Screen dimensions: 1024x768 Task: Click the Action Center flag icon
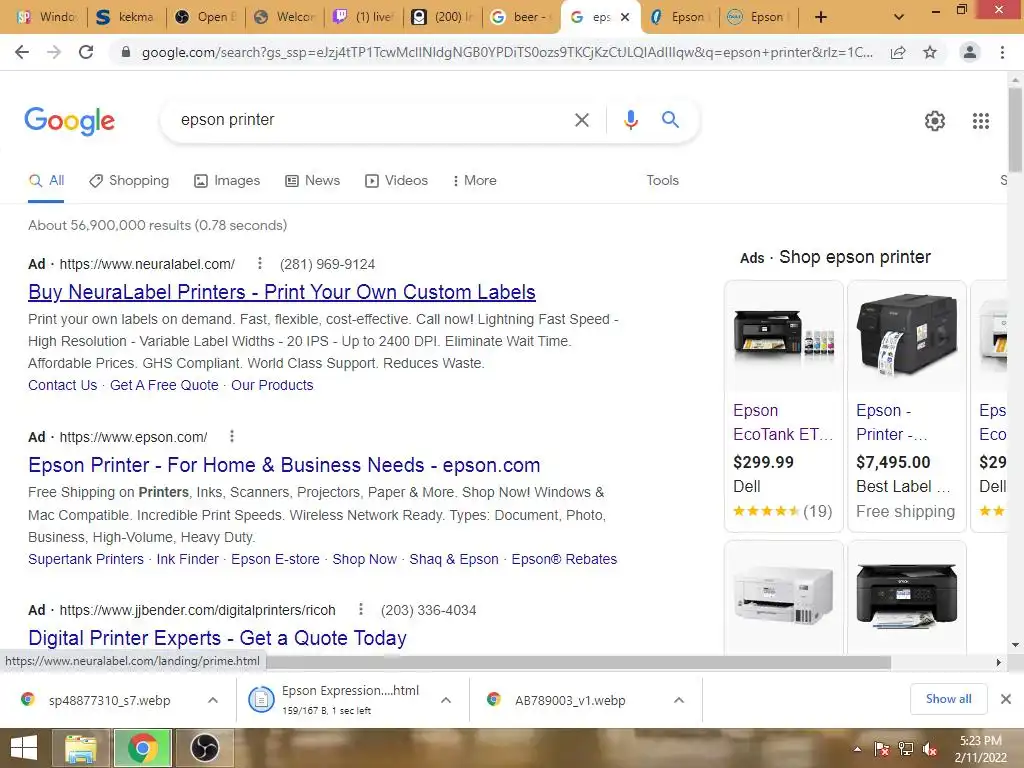coord(882,749)
